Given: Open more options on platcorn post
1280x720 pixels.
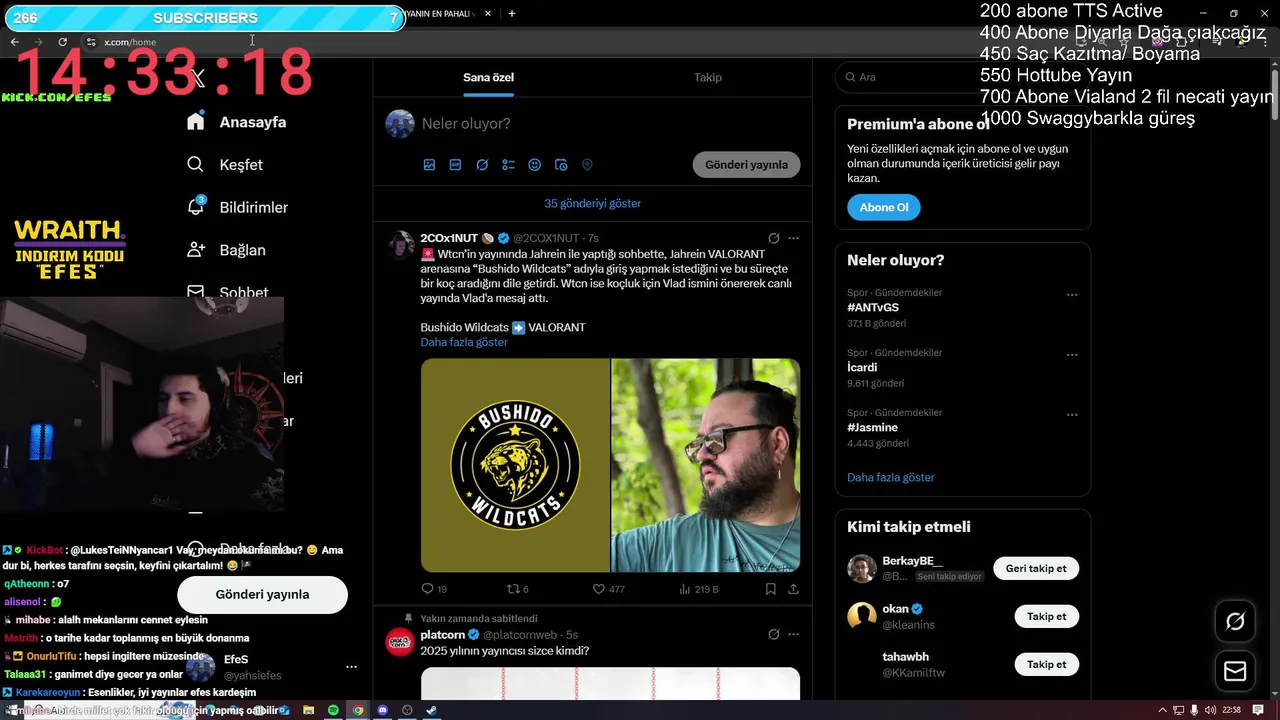Looking at the screenshot, I should coord(794,634).
